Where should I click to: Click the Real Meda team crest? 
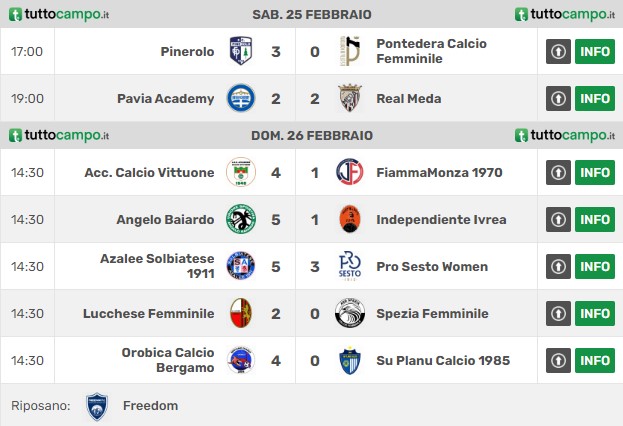point(350,98)
